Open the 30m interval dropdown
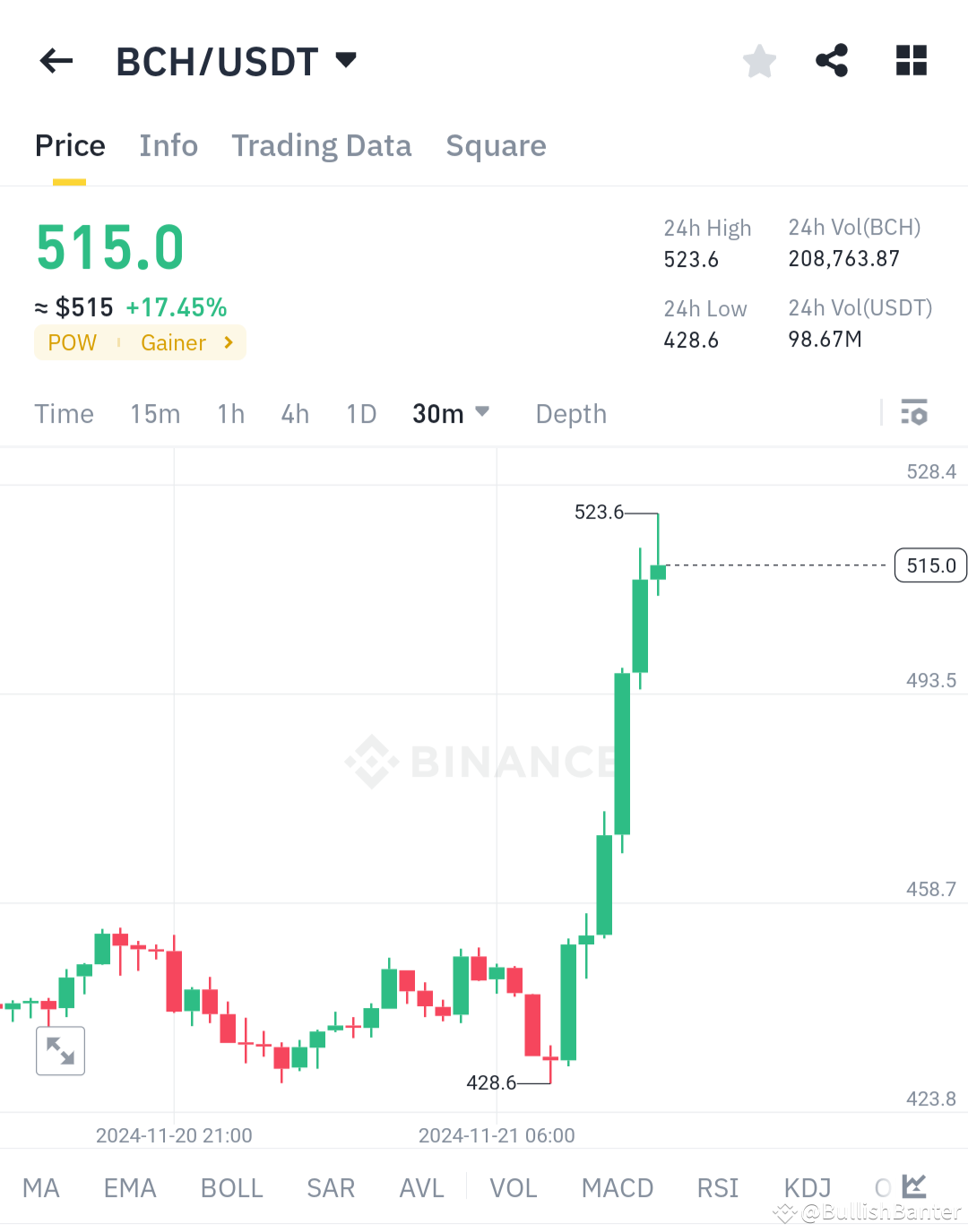The image size is (968, 1232). pyautogui.click(x=451, y=413)
